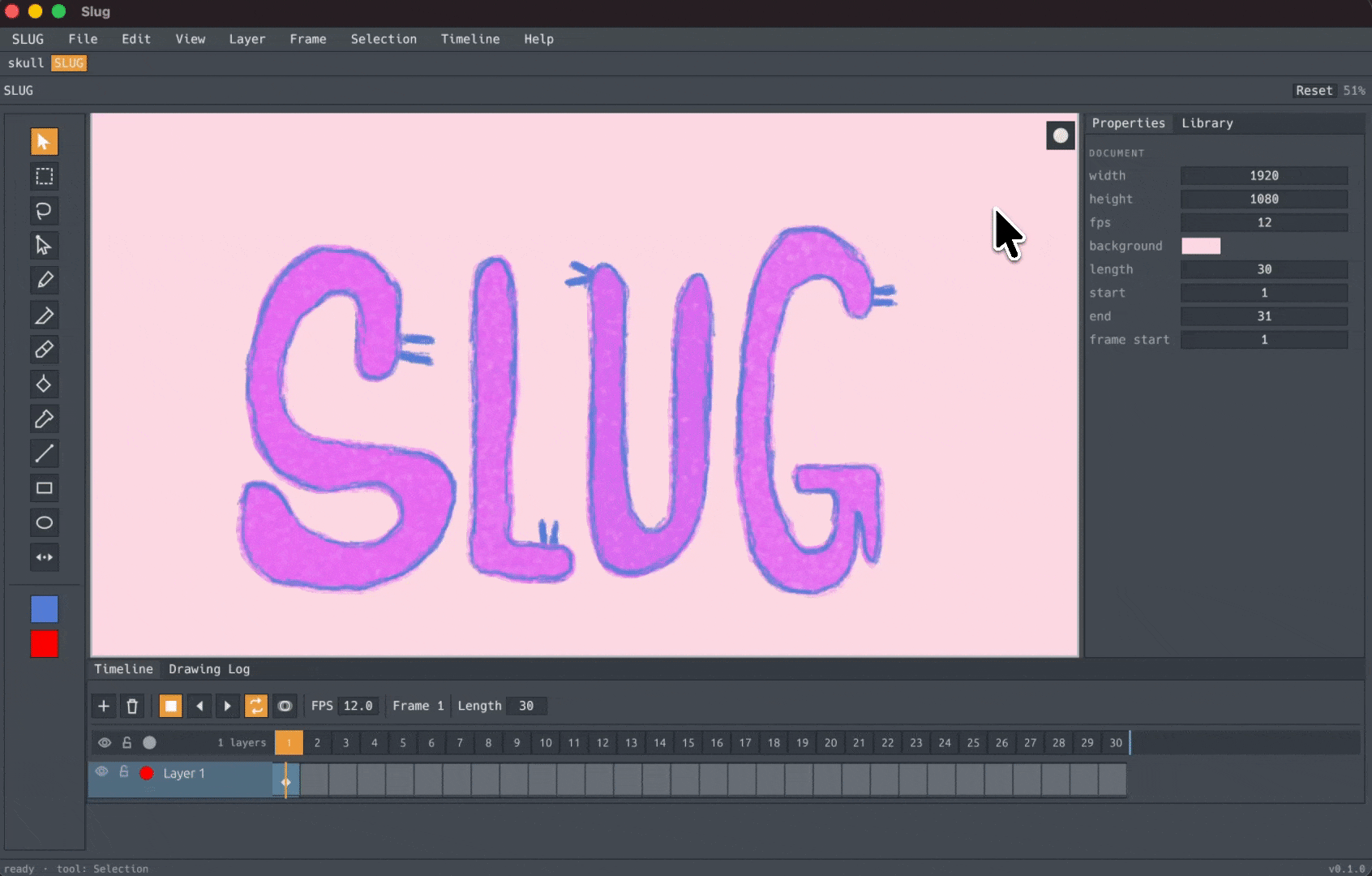Click the white circle canvas corner button
The image size is (1372, 876).
[x=1061, y=135]
